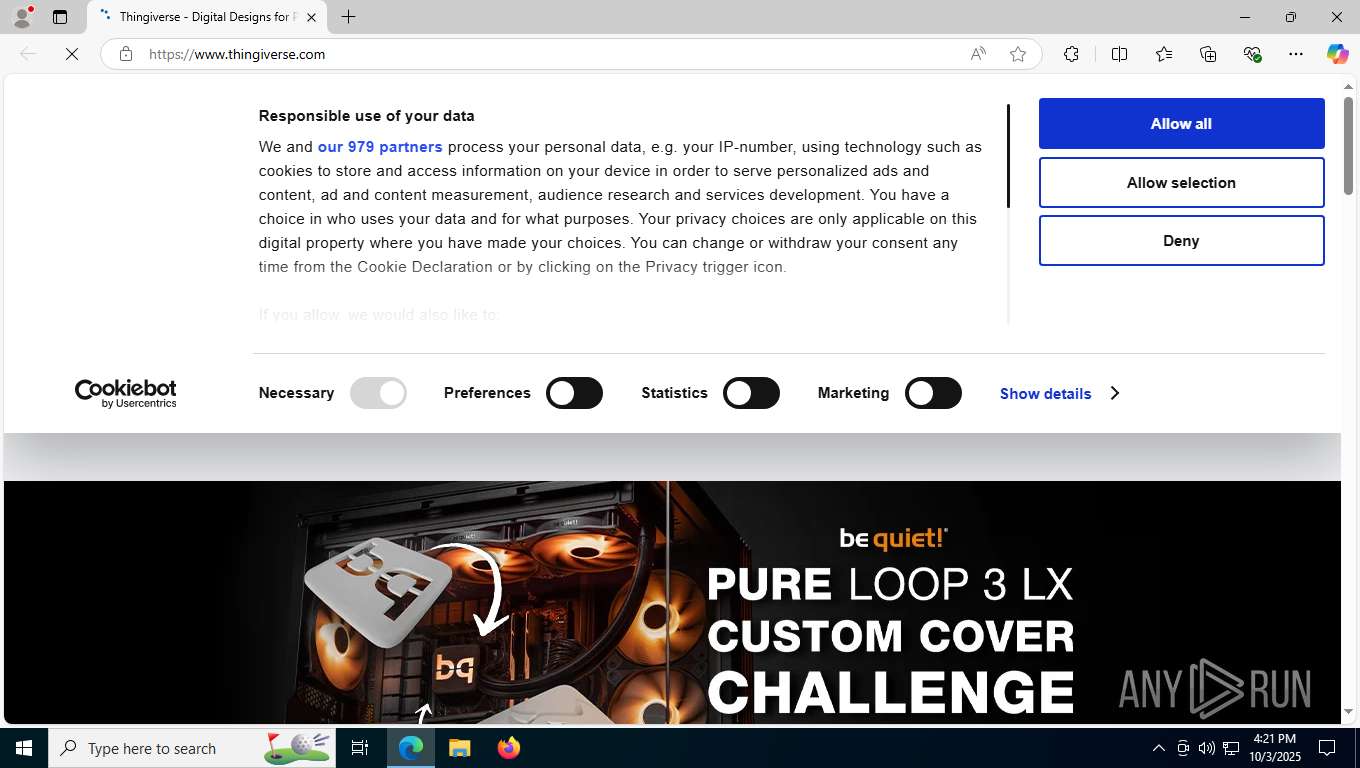Click Allow selection button

click(1181, 182)
